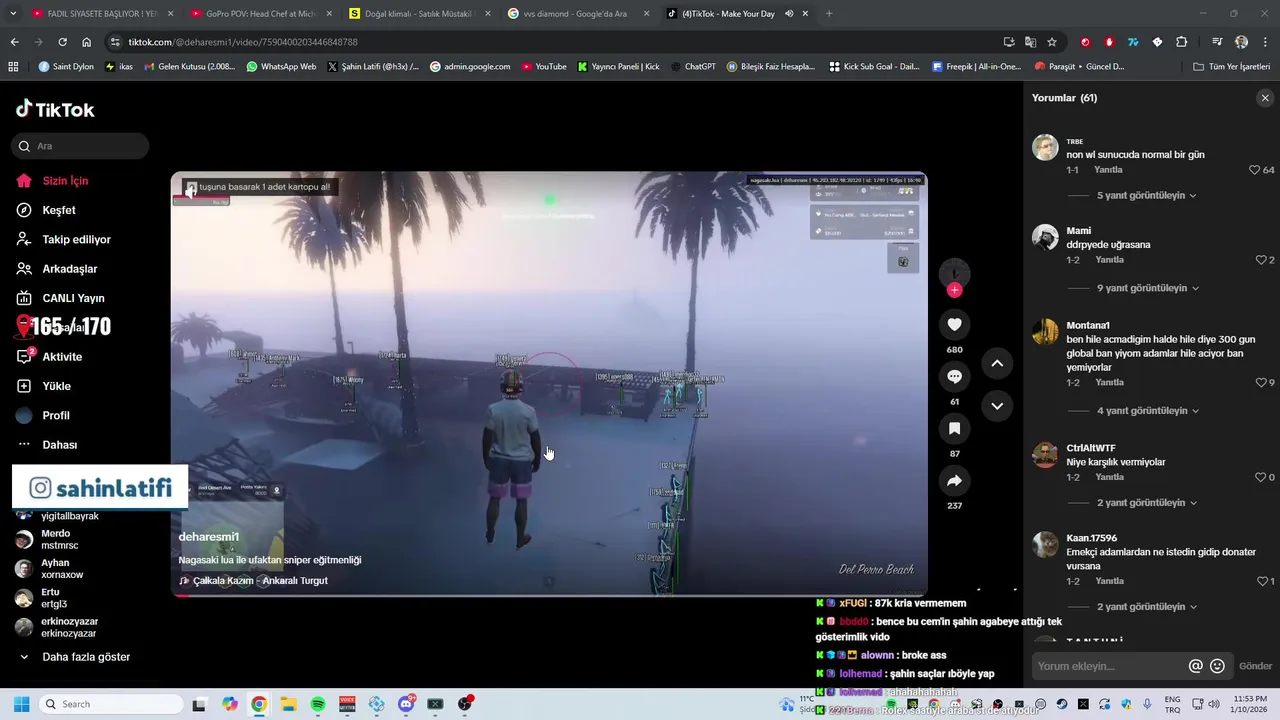Image resolution: width=1280 pixels, height=720 pixels.
Task: Focus the Yorum ekleyin comment box
Action: pos(1110,666)
